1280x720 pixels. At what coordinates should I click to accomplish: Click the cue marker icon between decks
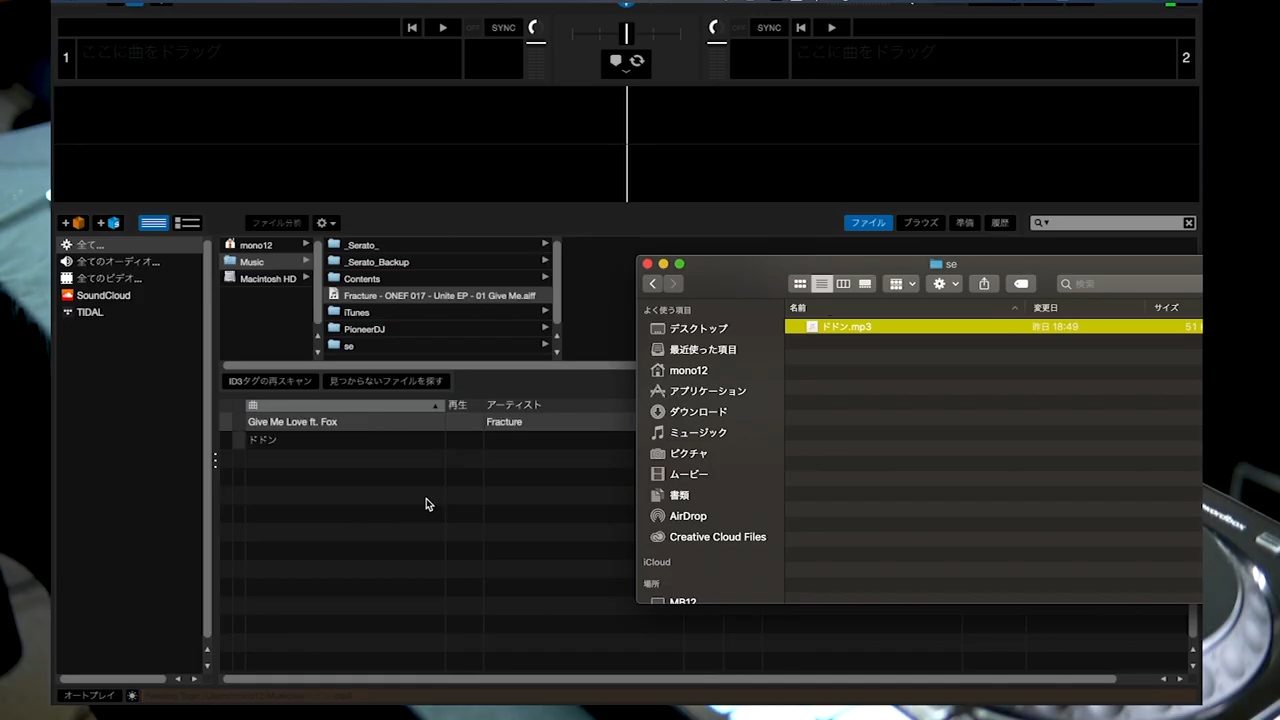point(616,61)
